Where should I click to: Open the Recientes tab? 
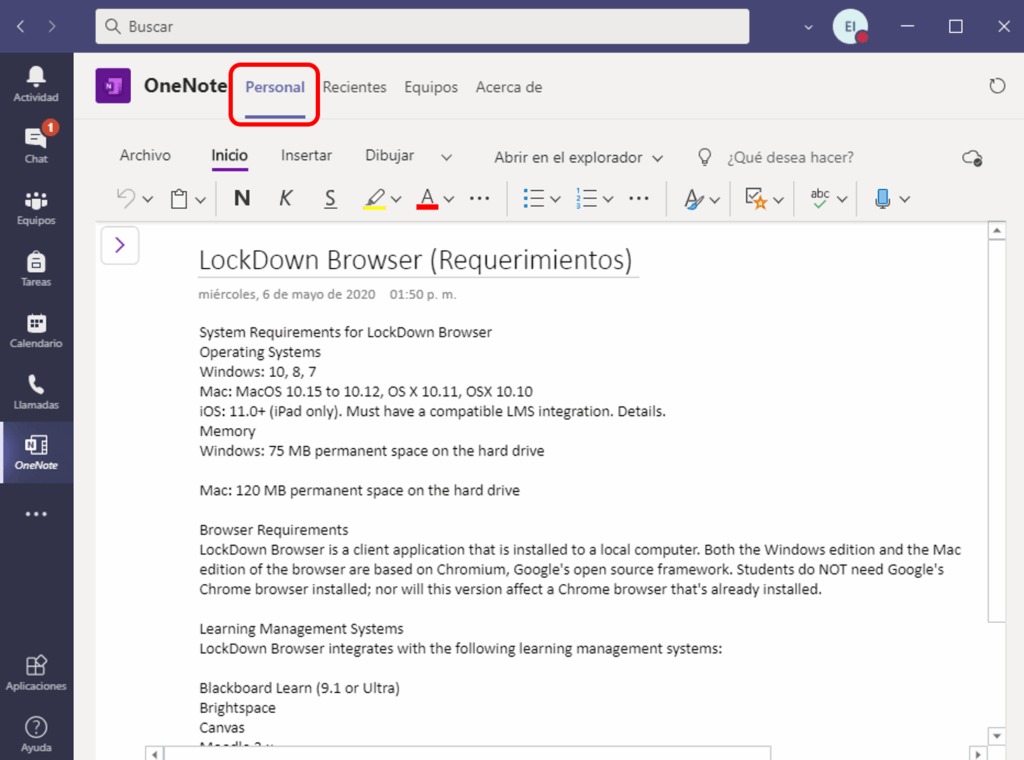tap(354, 87)
